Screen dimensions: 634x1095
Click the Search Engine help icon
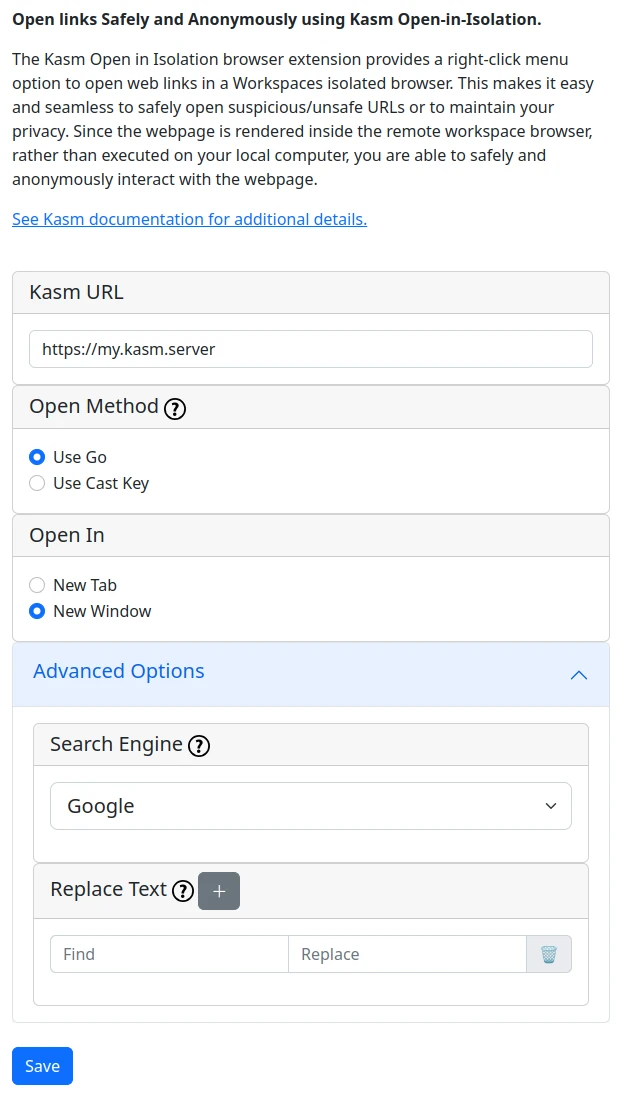pos(199,746)
